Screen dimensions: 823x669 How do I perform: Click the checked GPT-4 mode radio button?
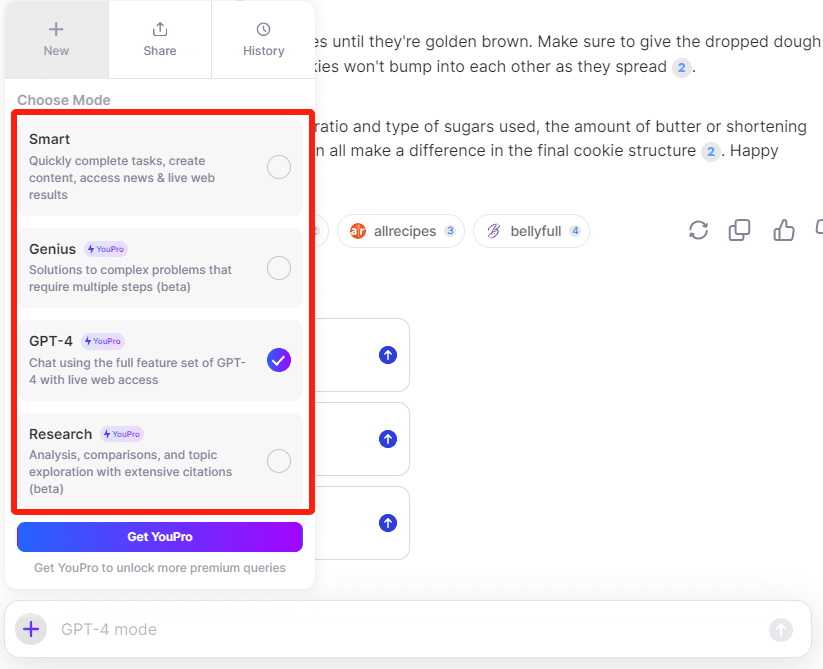279,360
